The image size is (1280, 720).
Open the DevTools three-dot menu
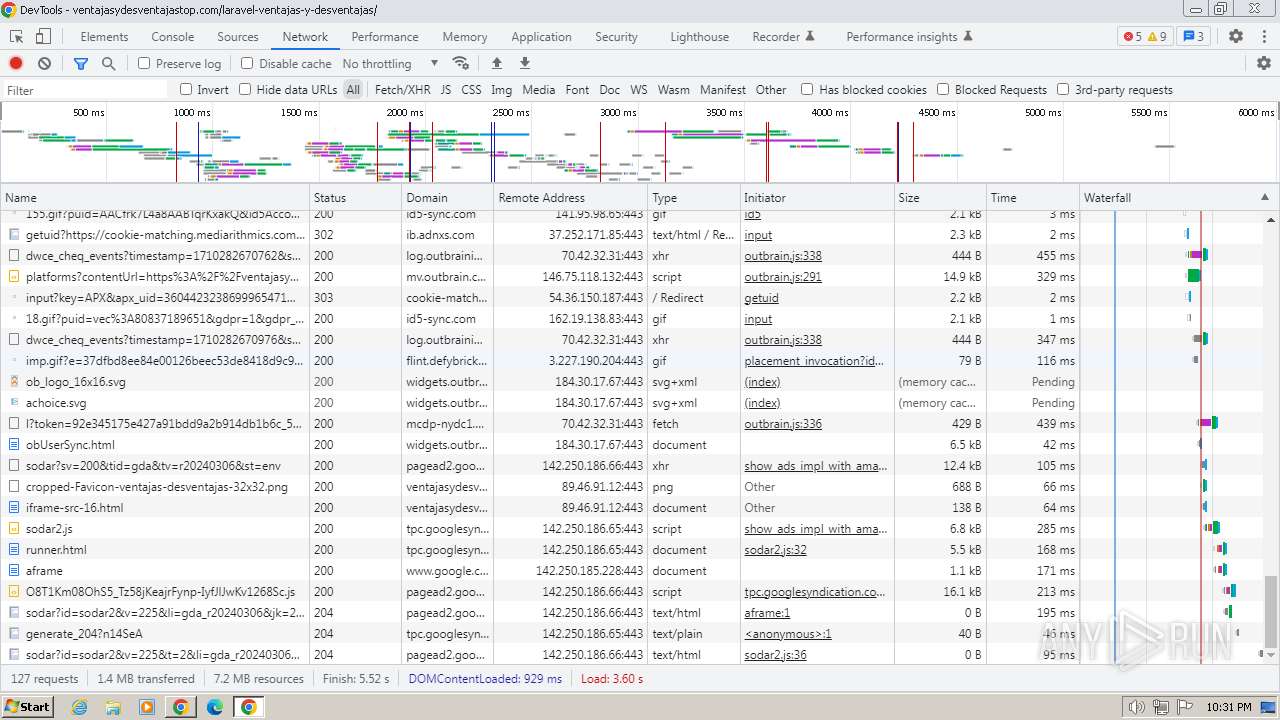point(1263,36)
